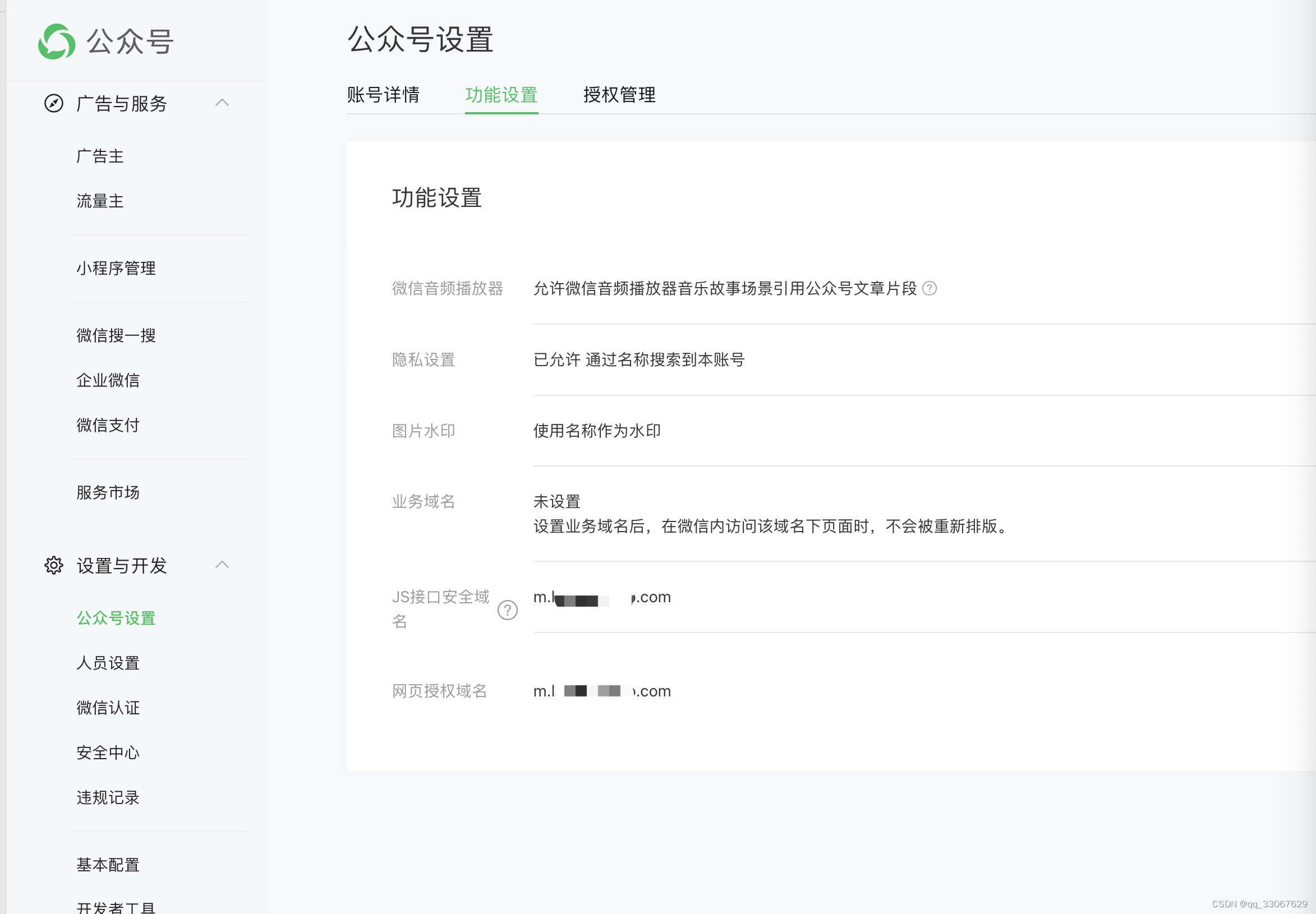Open the 授权管理 tab
Image resolution: width=1316 pixels, height=914 pixels.
tap(619, 95)
